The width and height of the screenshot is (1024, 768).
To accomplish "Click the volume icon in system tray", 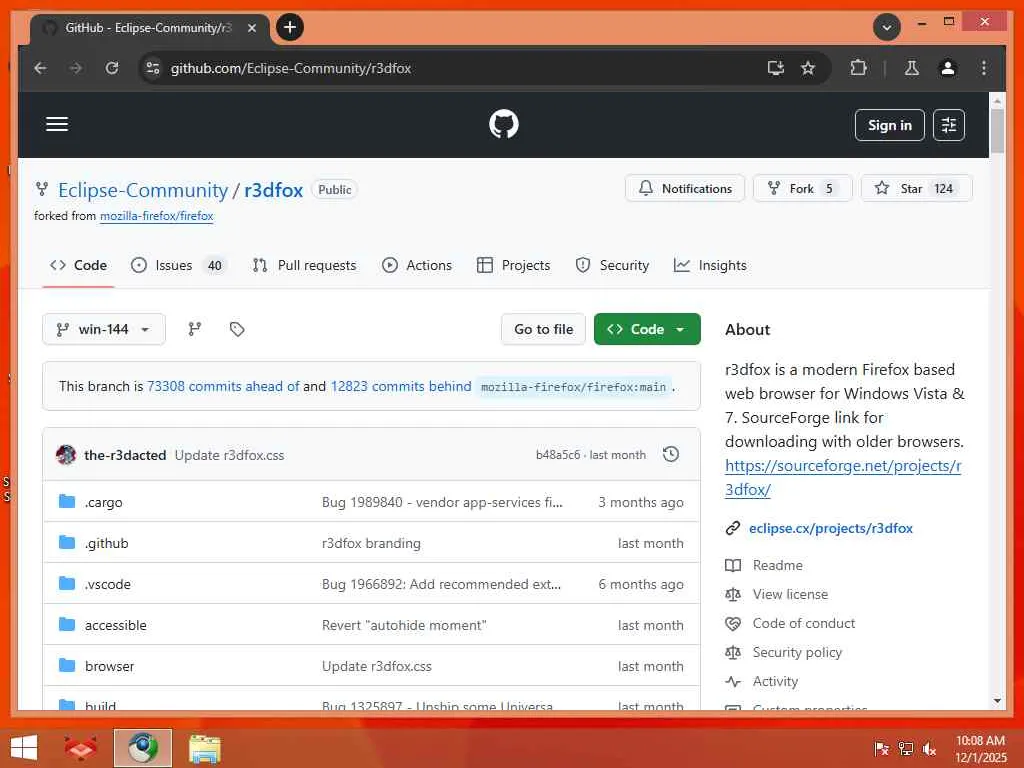I will (x=929, y=748).
